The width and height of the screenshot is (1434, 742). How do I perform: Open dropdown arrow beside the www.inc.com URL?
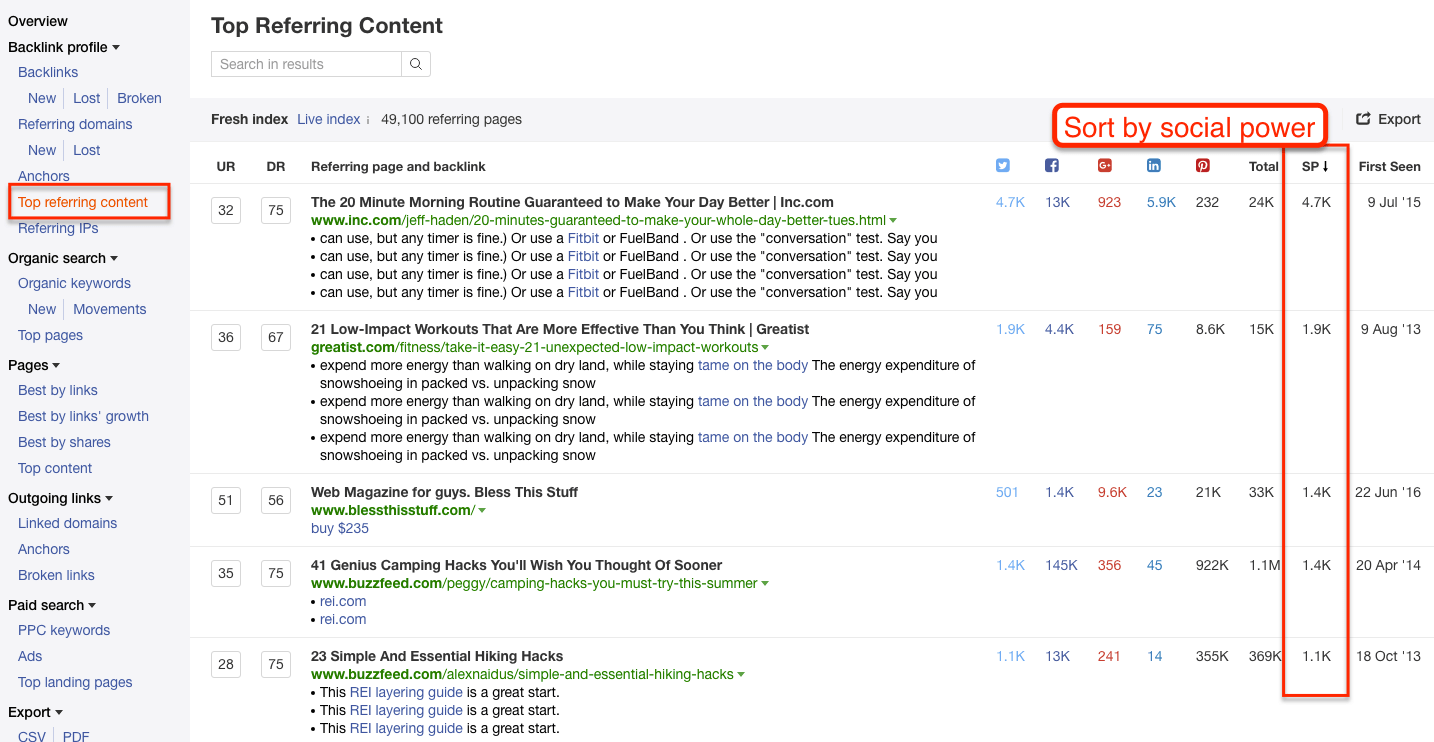click(x=893, y=221)
